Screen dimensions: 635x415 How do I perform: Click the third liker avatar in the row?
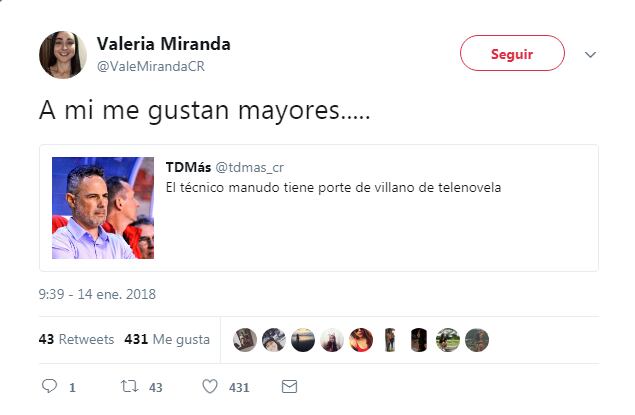(303, 339)
